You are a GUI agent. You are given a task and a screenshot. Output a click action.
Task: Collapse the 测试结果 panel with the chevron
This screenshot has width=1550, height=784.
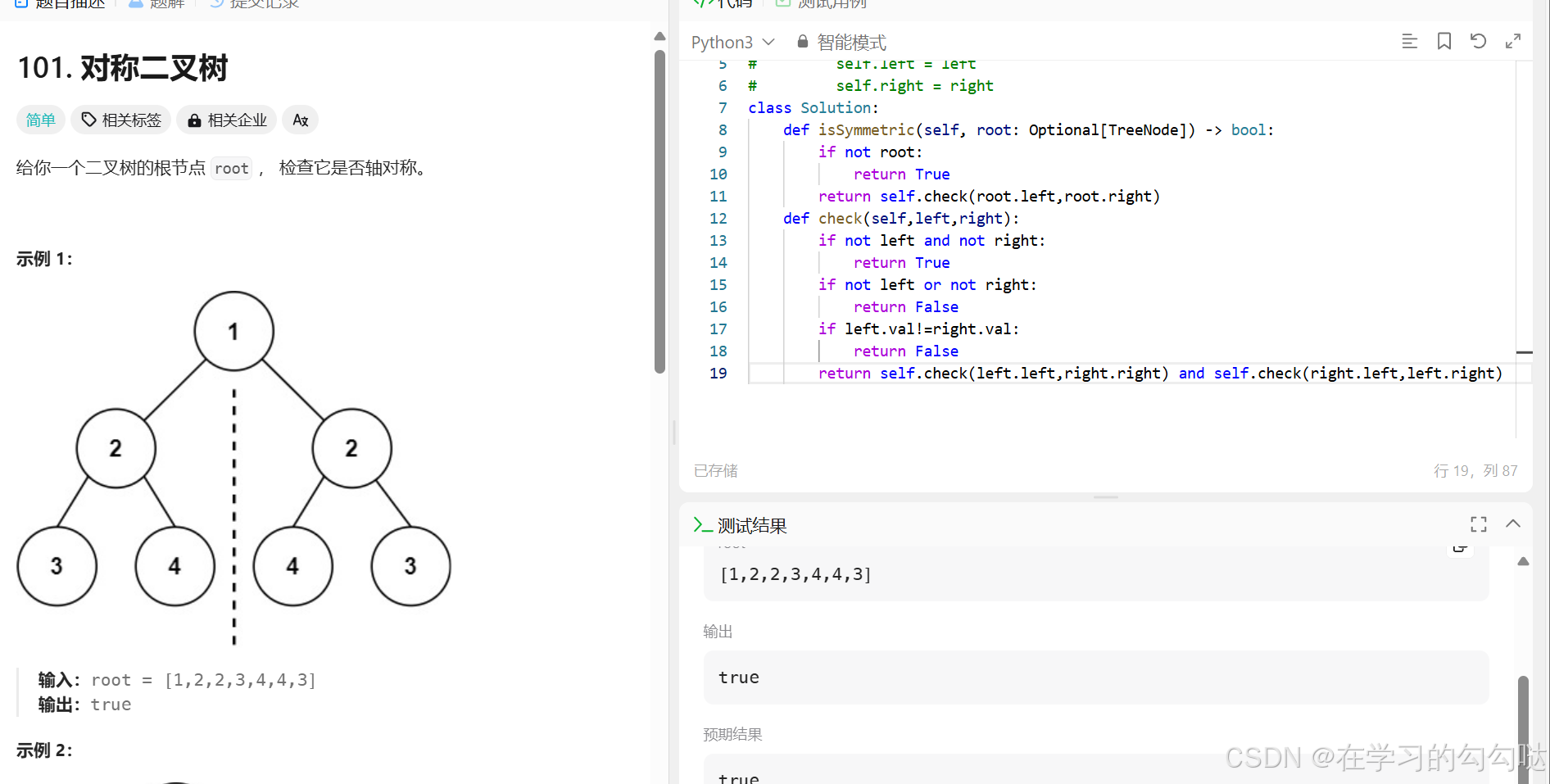pyautogui.click(x=1513, y=524)
